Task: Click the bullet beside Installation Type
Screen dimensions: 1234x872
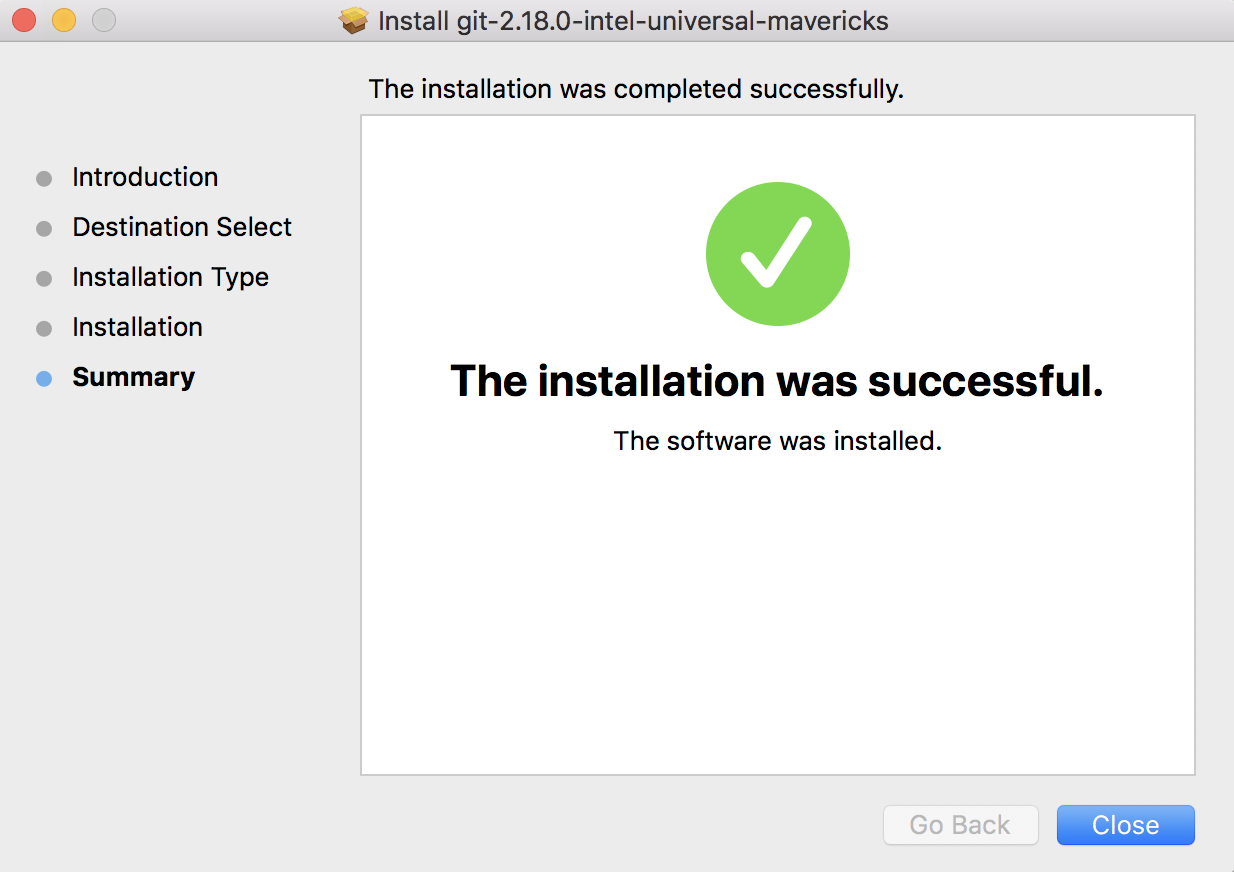Action: tap(44, 279)
